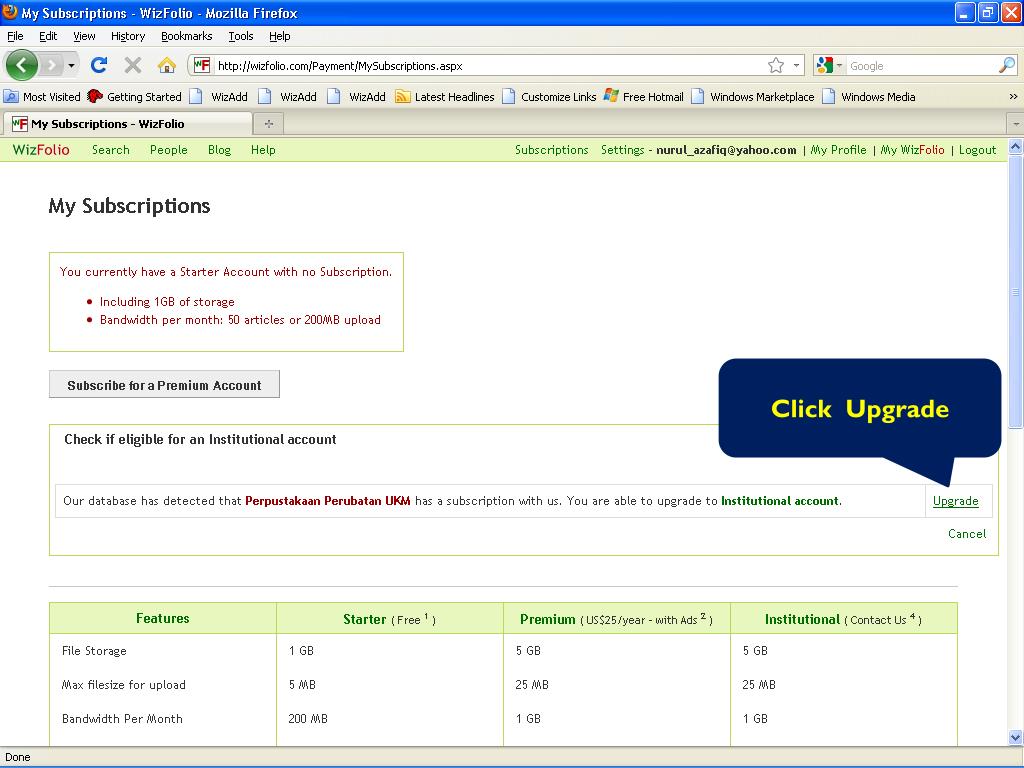Click the page vertical scrollbar thumb

(x=1016, y=292)
